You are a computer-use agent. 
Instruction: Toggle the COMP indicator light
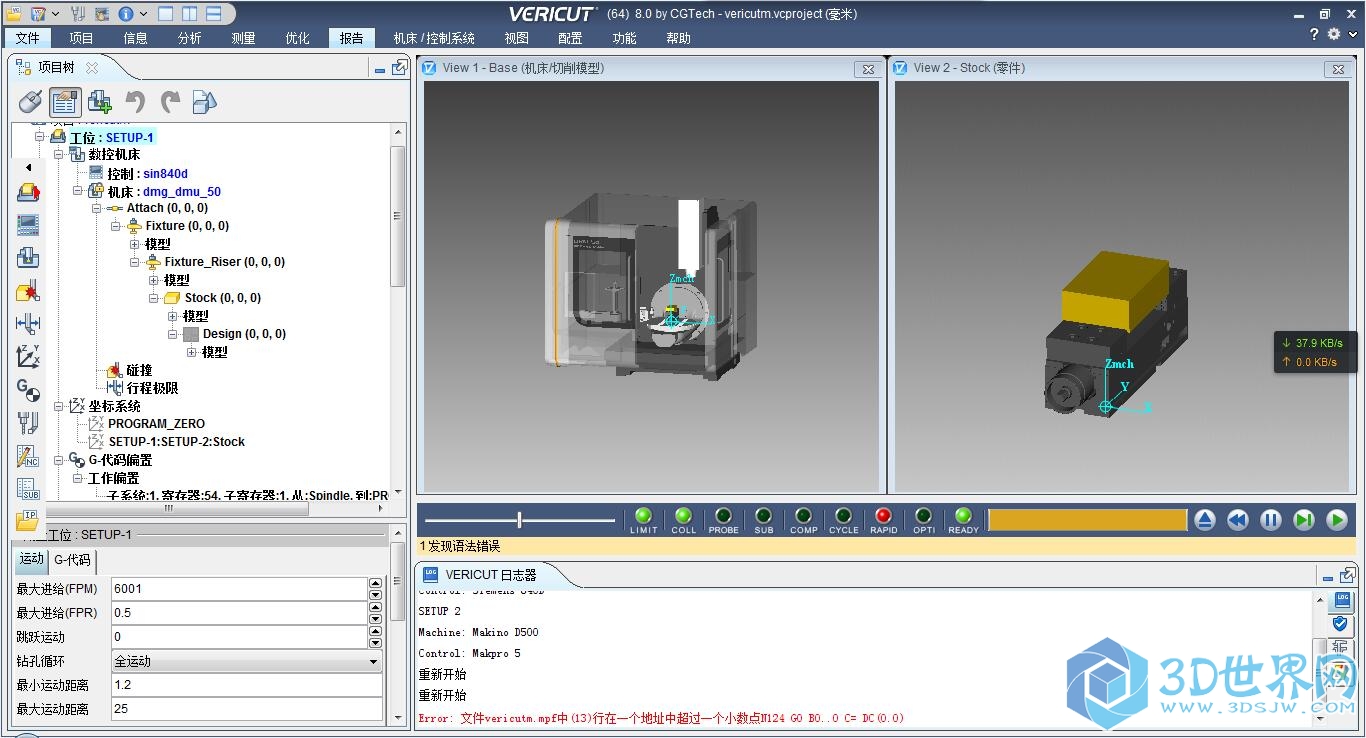coord(803,516)
